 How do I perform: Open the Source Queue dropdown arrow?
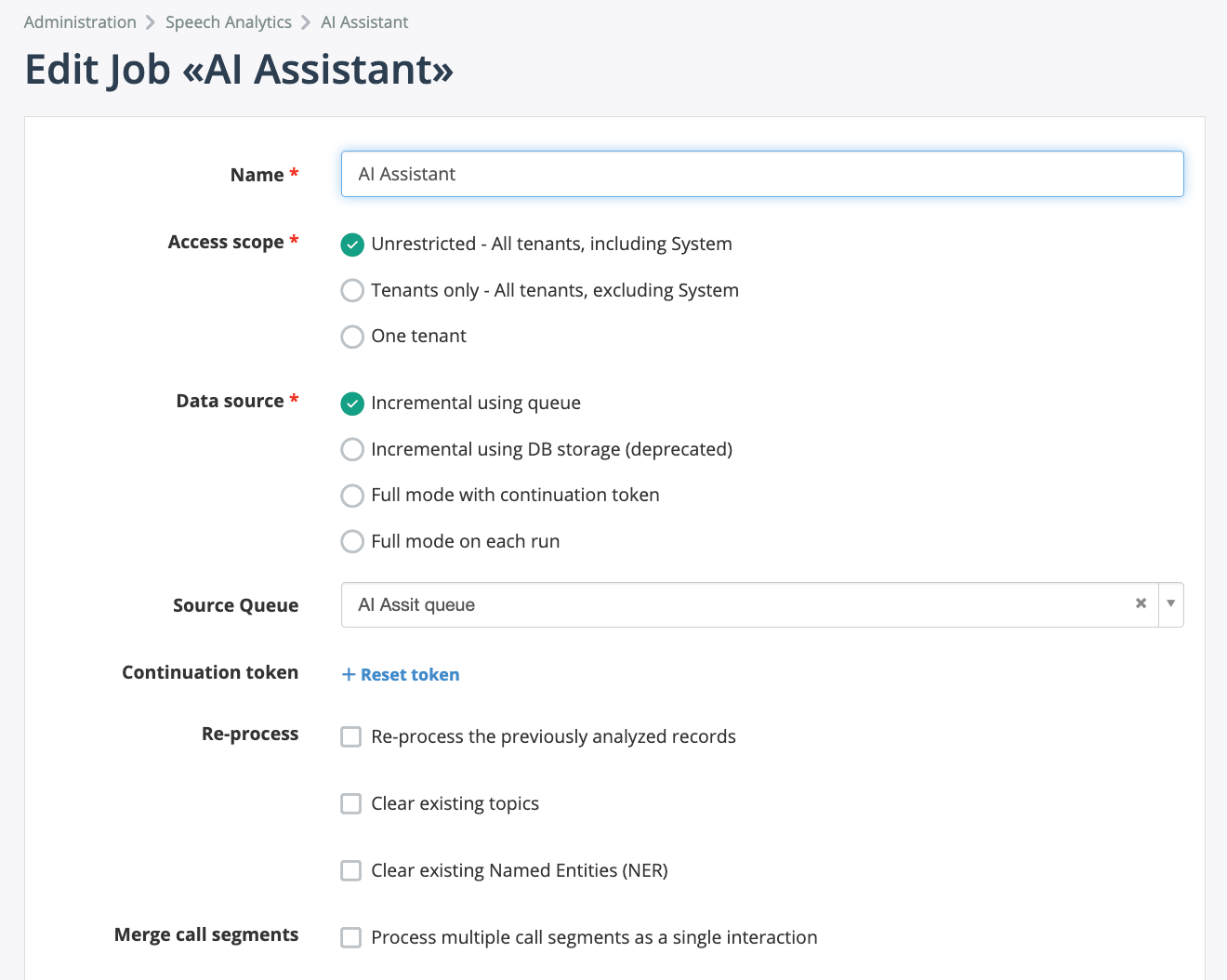[x=1170, y=603]
